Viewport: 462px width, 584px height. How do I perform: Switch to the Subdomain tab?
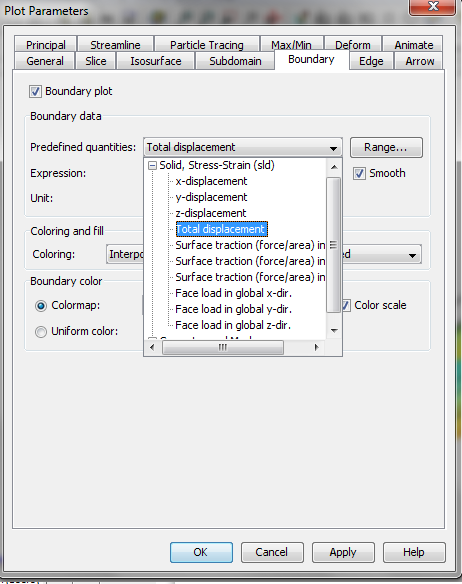coord(235,61)
